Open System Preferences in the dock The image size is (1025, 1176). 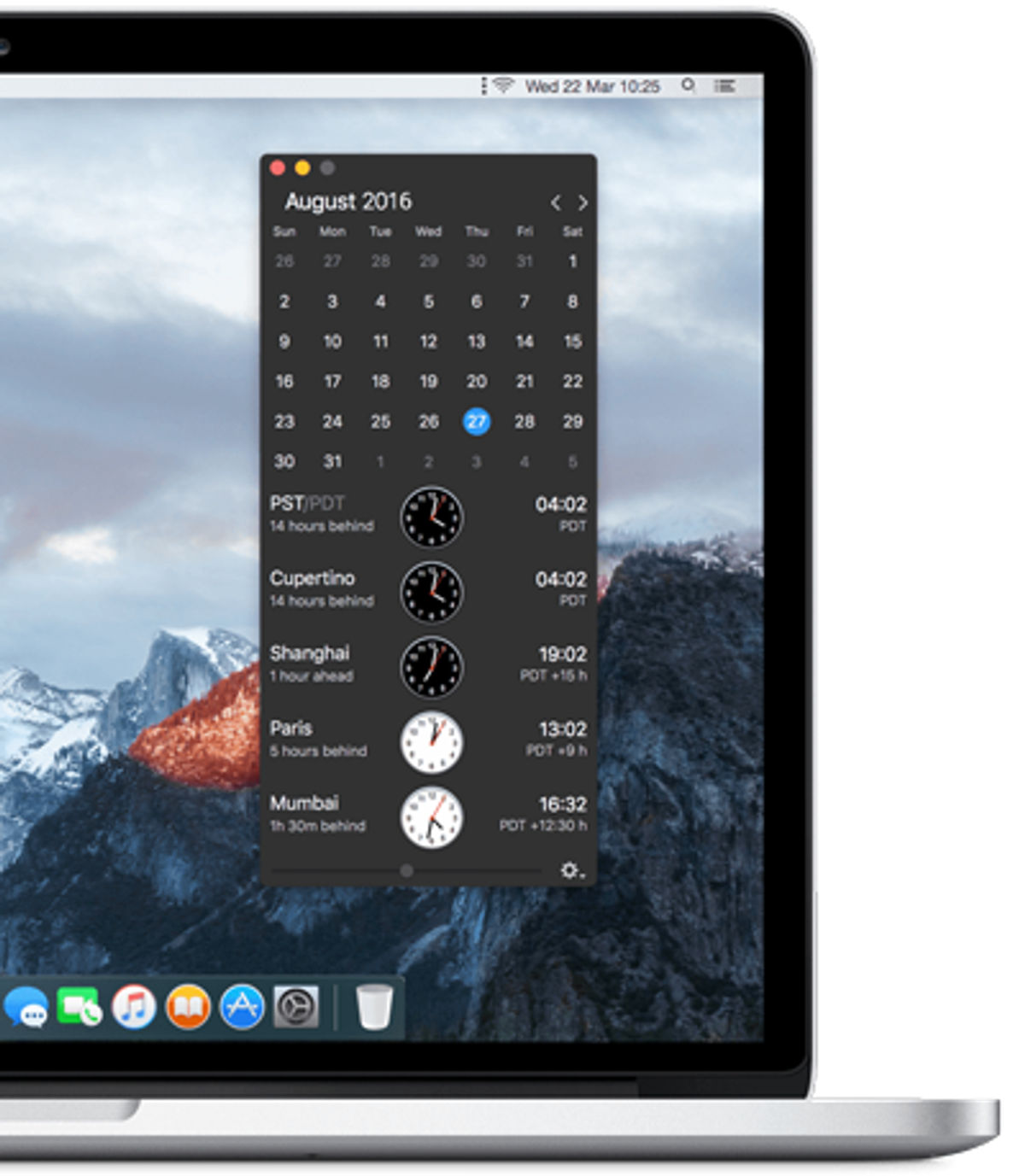tap(296, 1006)
